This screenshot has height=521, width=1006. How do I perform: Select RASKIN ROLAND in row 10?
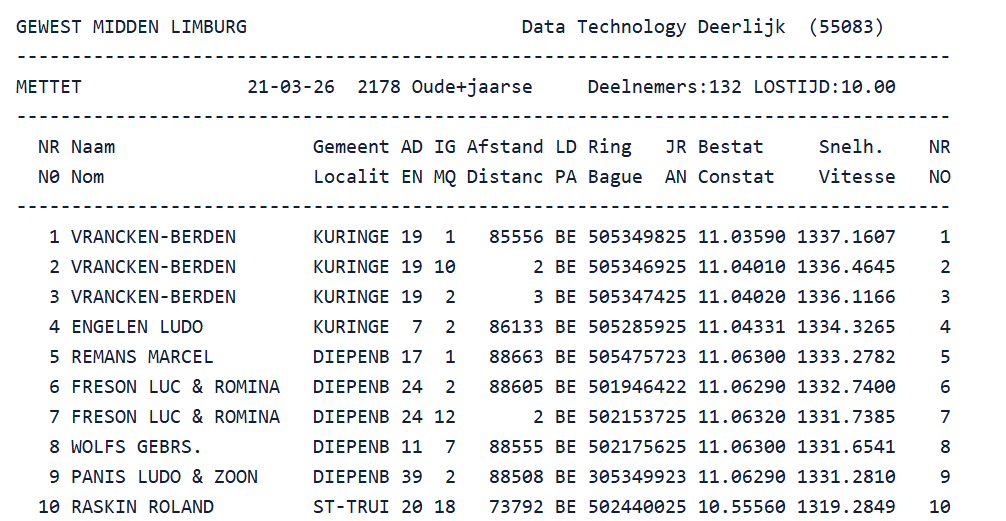[x=142, y=507]
